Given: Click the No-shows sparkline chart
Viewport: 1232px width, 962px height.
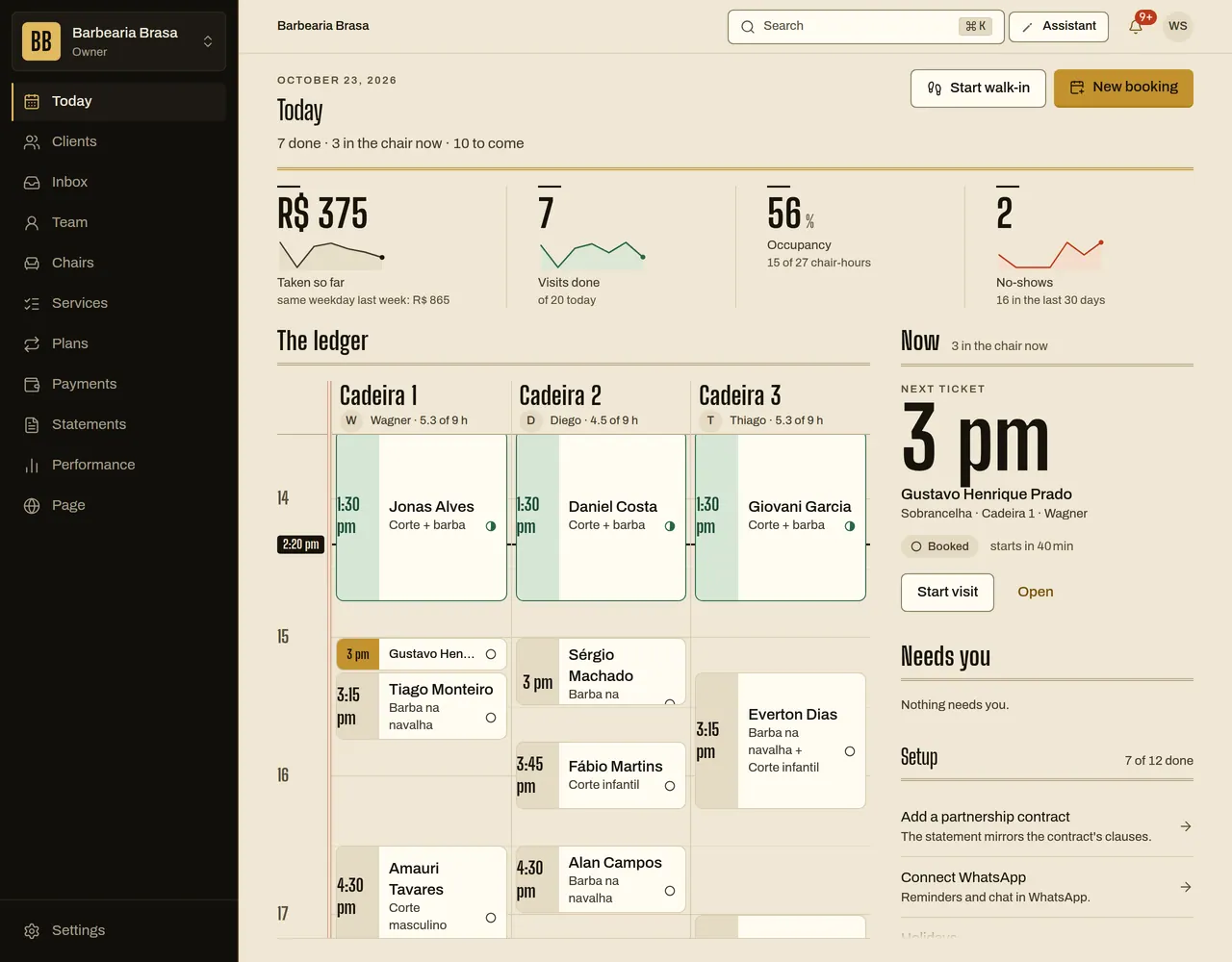Looking at the screenshot, I should click(1050, 255).
